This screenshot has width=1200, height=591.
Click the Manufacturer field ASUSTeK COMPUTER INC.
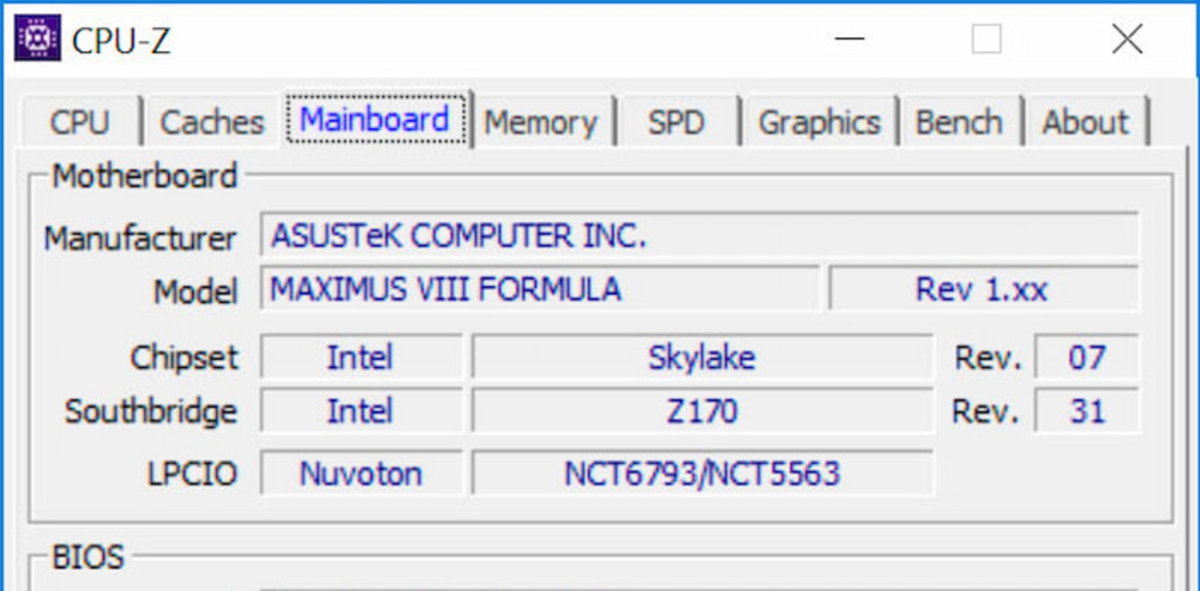698,236
